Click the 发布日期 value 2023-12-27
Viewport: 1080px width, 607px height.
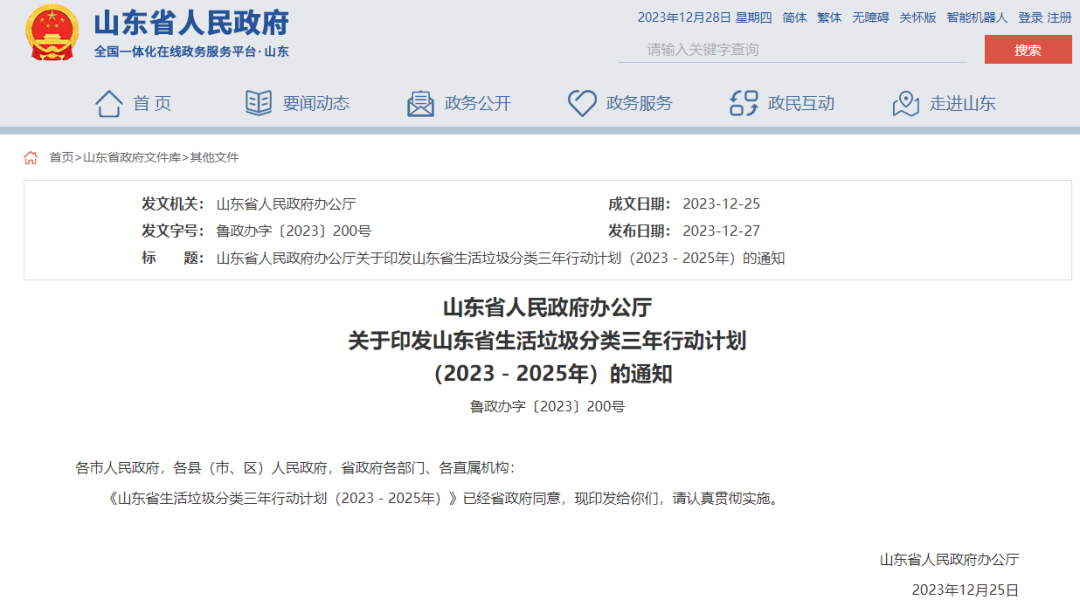point(721,231)
